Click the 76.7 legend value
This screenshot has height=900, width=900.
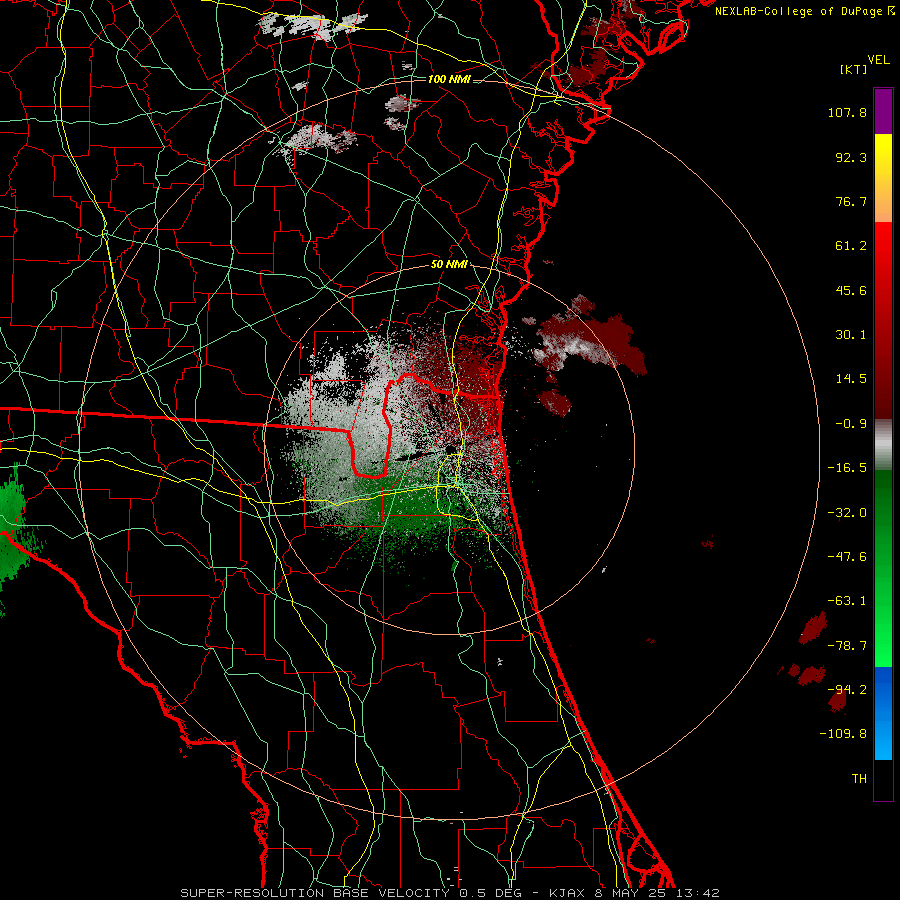(x=851, y=201)
